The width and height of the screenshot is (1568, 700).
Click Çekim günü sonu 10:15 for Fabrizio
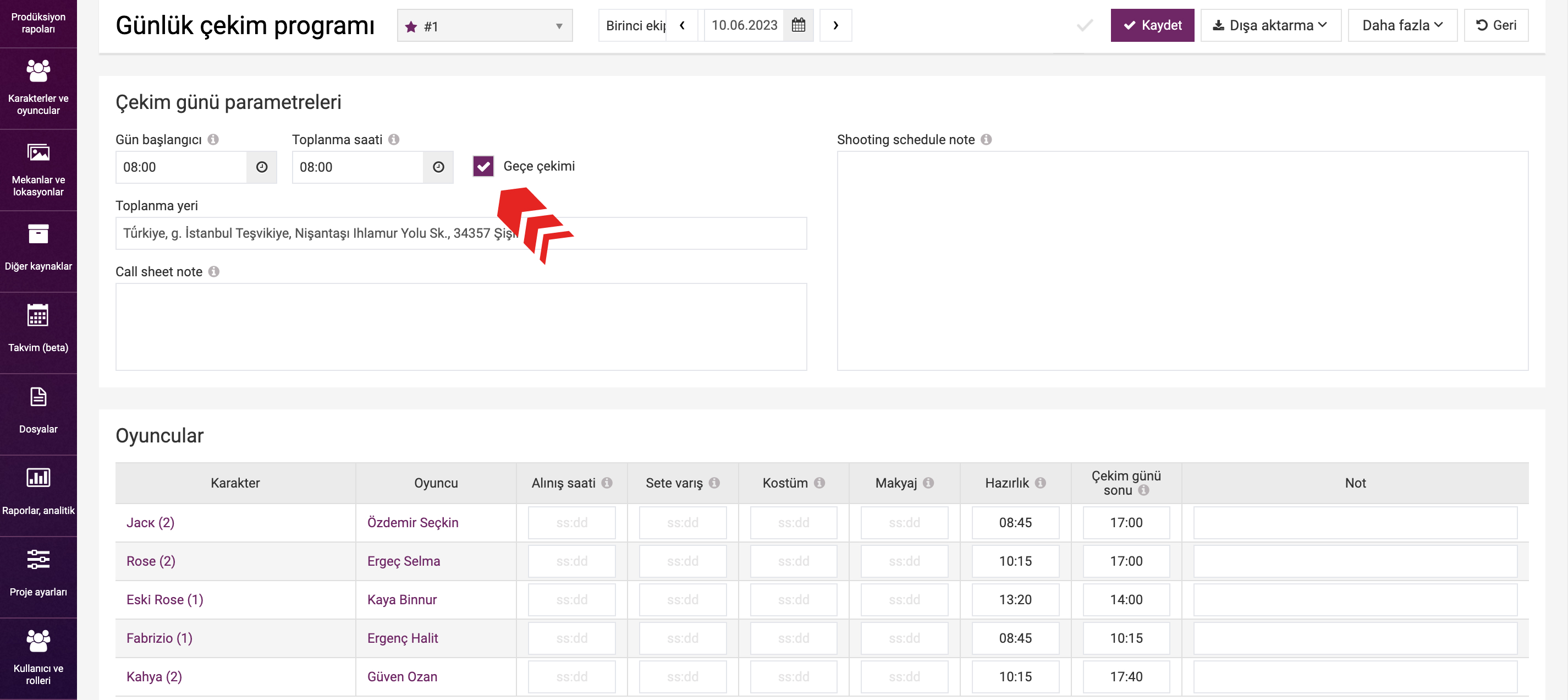click(1126, 637)
